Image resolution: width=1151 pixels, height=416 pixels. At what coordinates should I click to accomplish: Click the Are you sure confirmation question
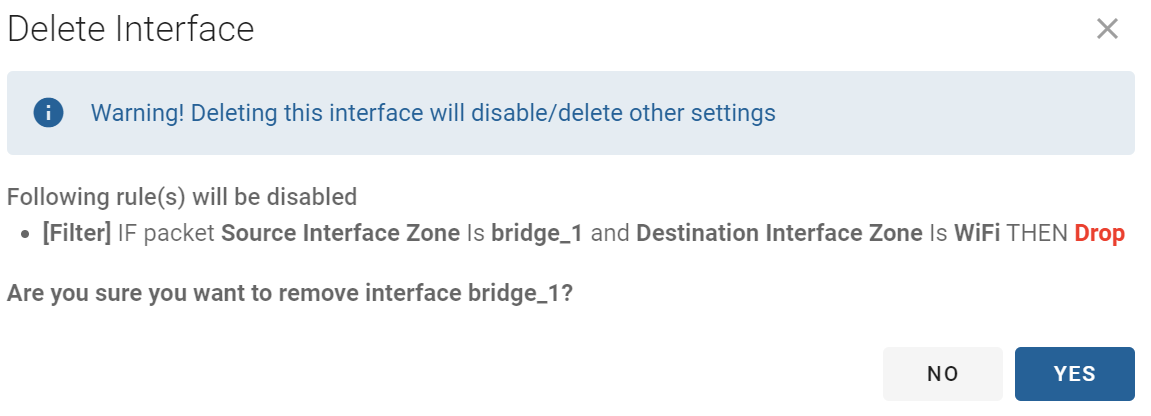click(290, 293)
